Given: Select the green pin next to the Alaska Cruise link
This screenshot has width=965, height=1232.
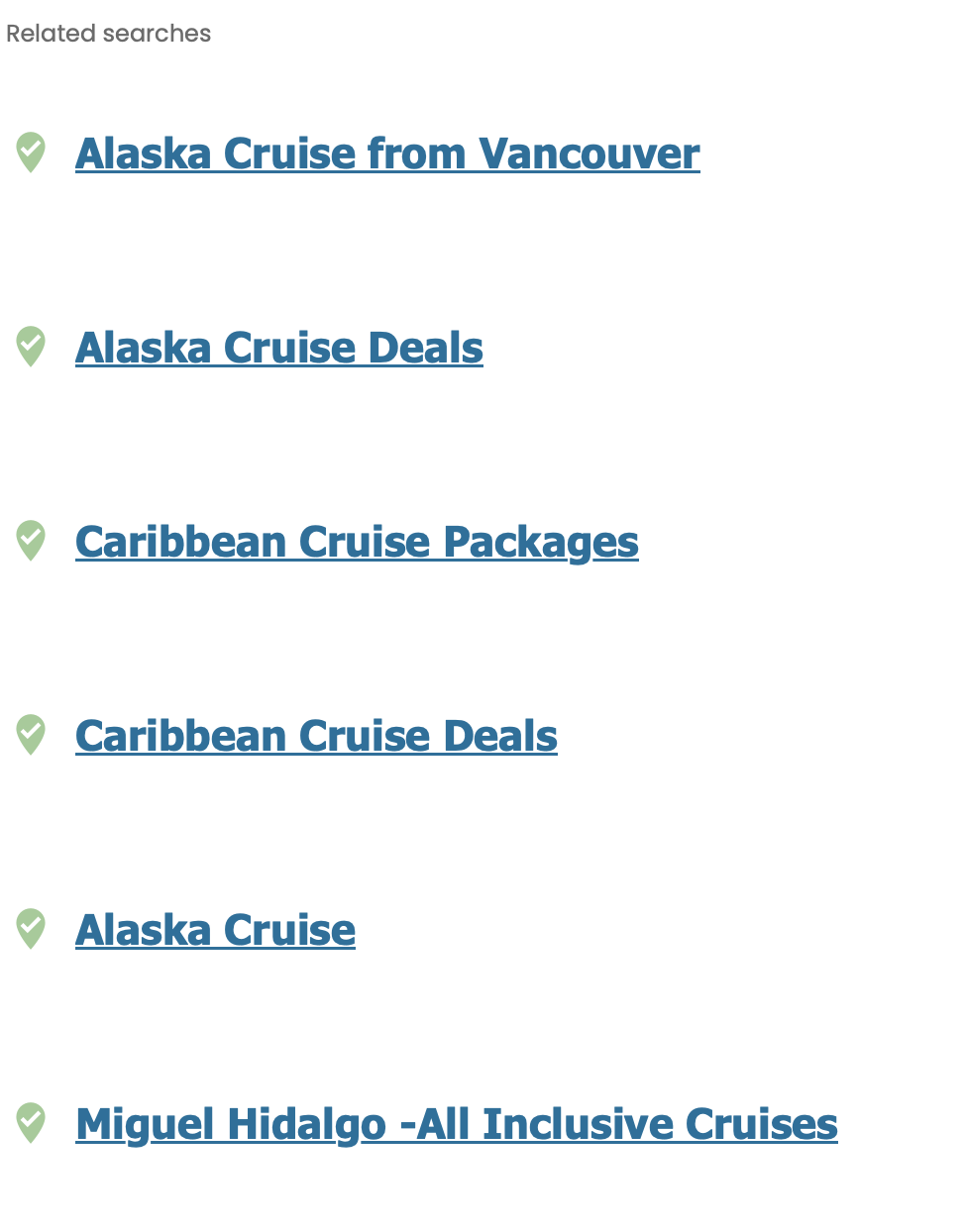Looking at the screenshot, I should pos(31,929).
